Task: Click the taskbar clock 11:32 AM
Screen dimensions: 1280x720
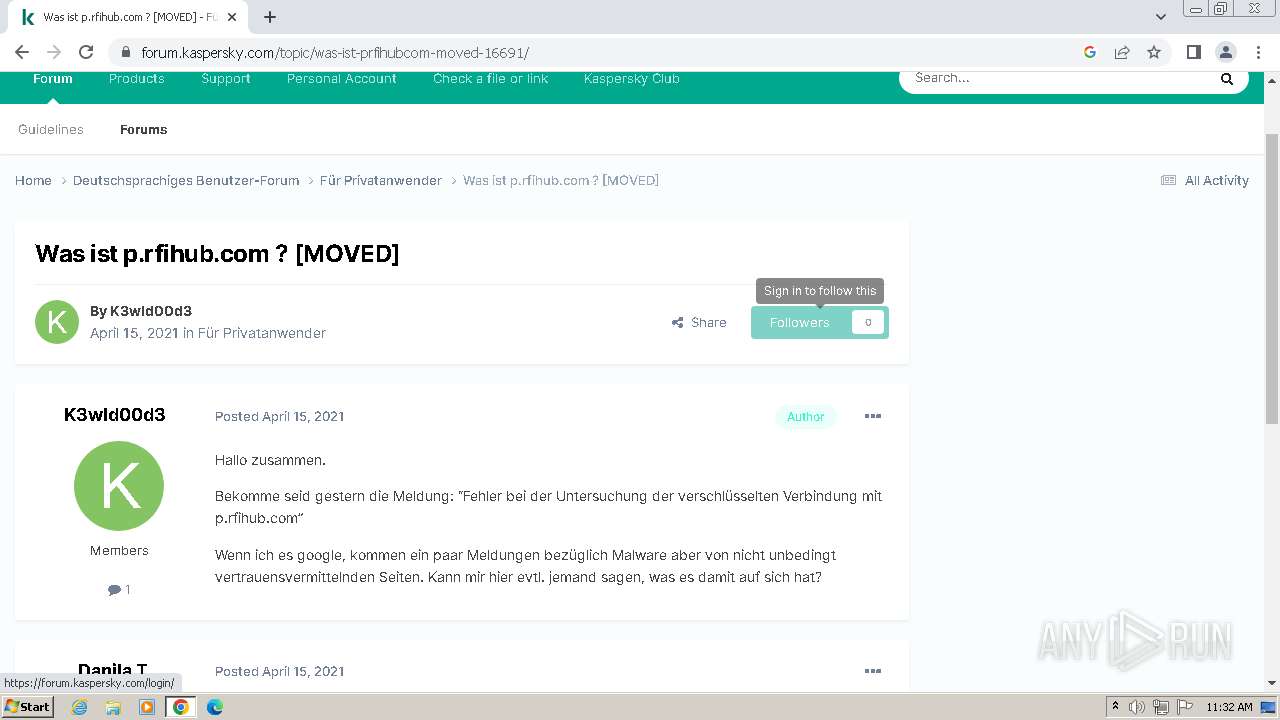Action: point(1229,707)
